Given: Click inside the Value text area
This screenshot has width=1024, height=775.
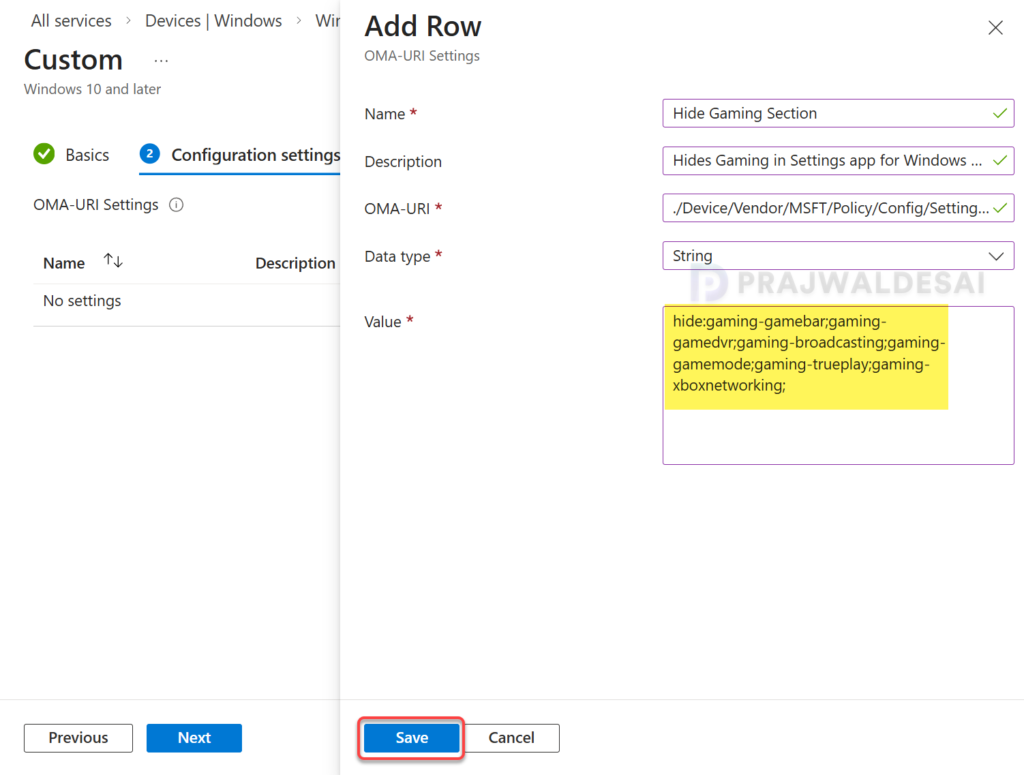Looking at the screenshot, I should [838, 385].
